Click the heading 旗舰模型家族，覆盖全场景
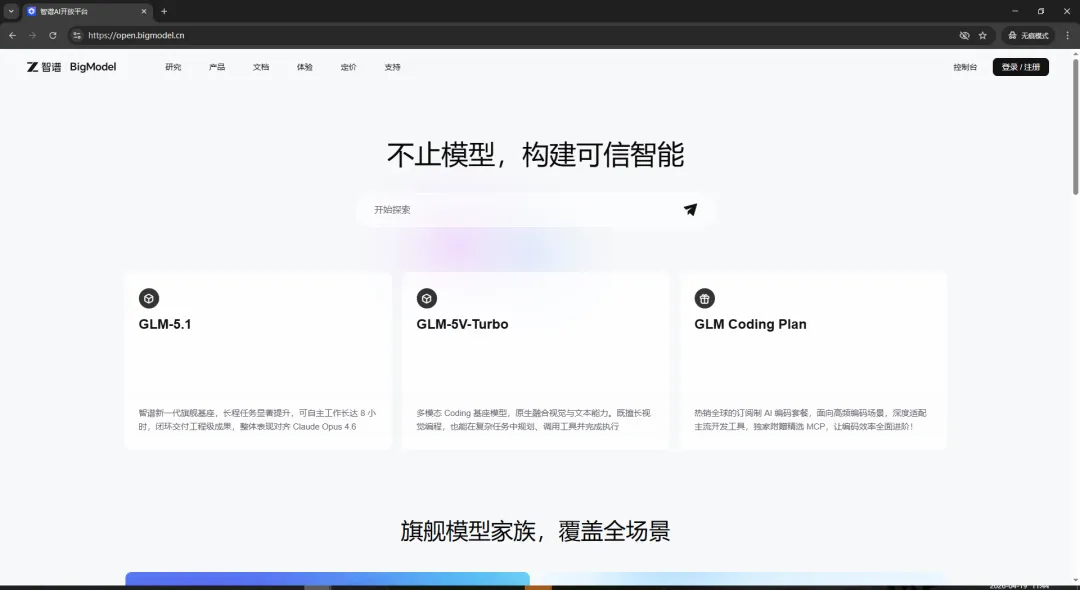 (535, 531)
